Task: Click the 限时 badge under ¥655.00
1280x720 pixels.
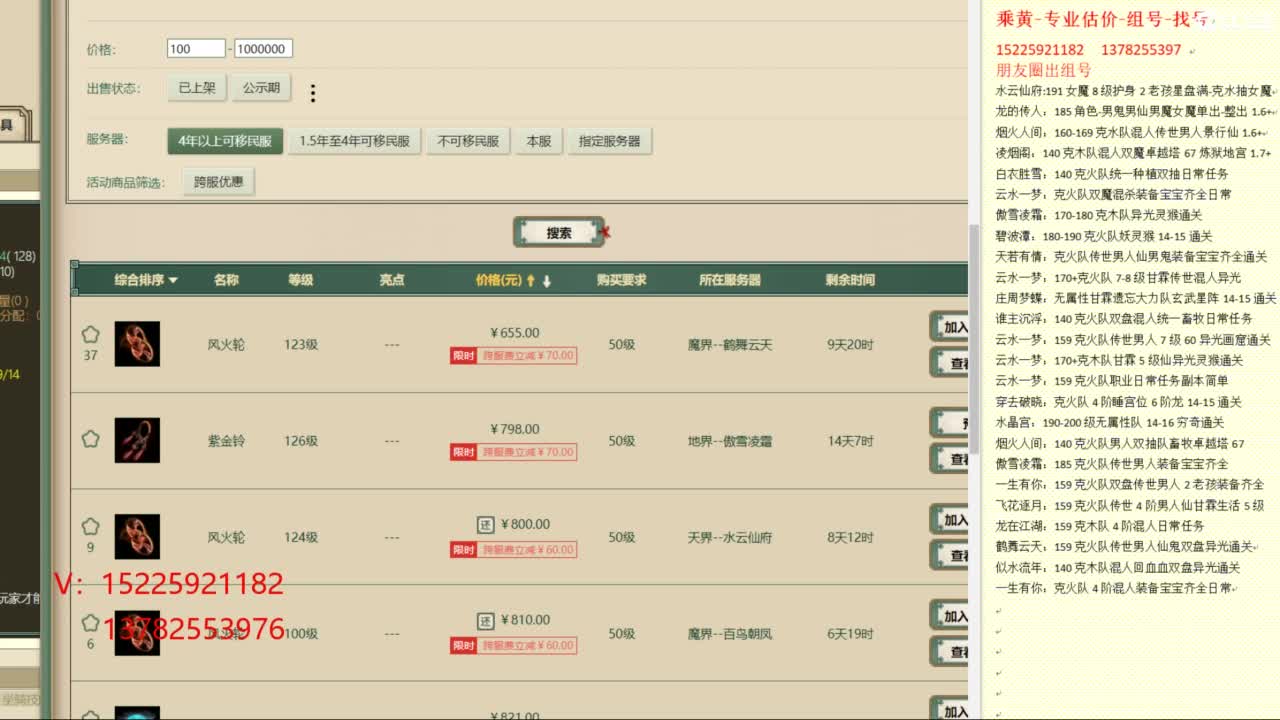Action: 463,355
